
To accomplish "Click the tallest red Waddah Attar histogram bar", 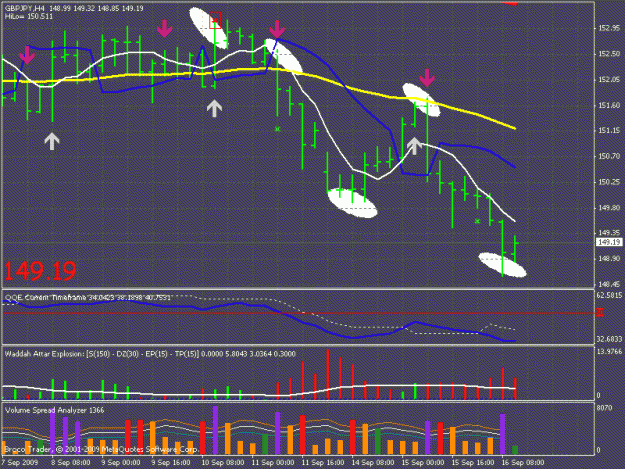I will pyautogui.click(x=328, y=374).
